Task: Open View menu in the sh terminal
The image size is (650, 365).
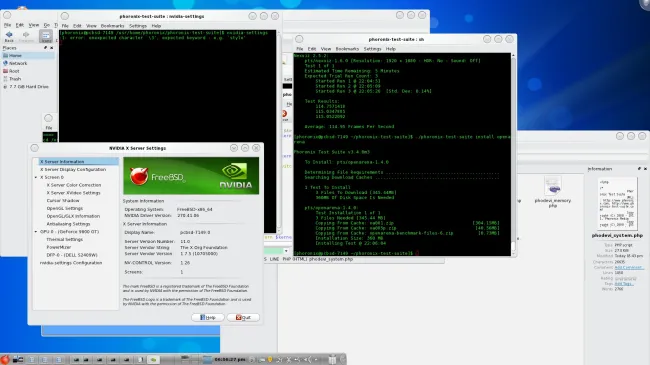Action: pyautogui.click(x=326, y=49)
